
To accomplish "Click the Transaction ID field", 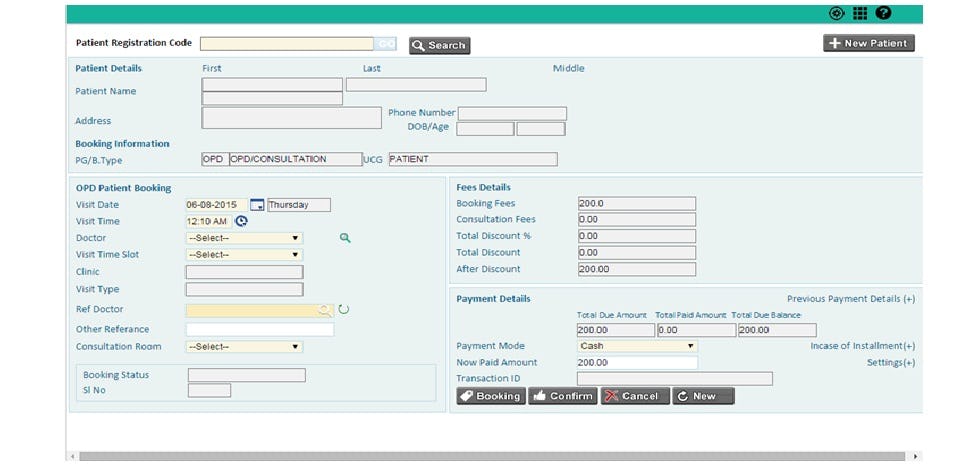I will pyautogui.click(x=675, y=379).
